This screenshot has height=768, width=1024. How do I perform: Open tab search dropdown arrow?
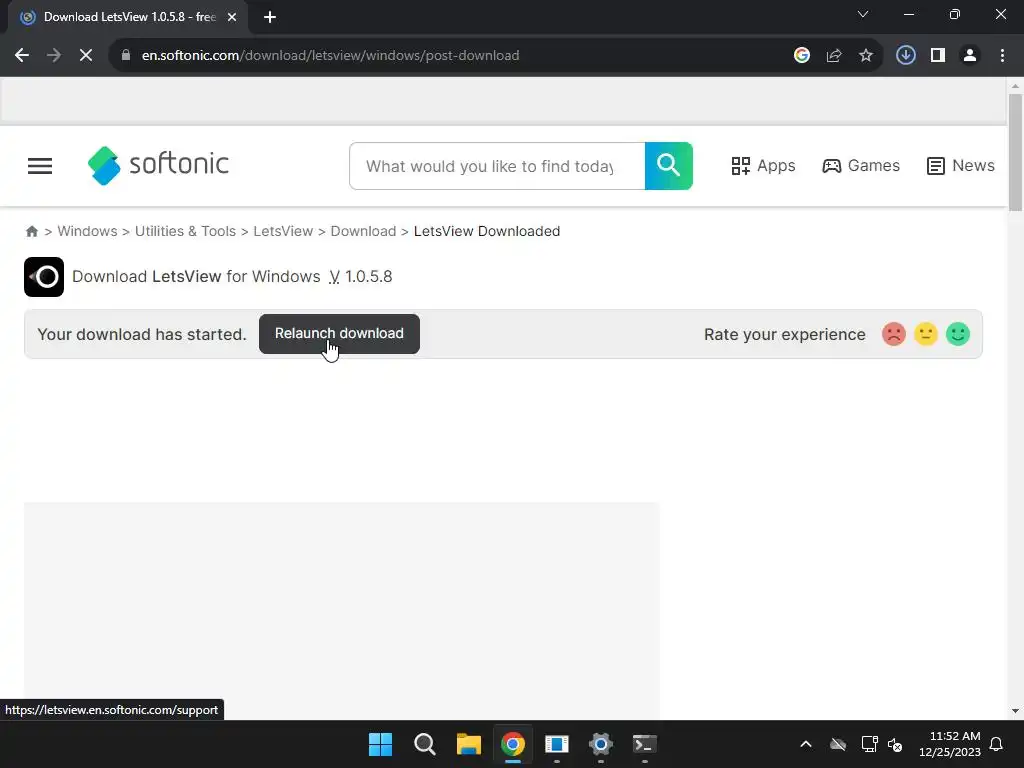coord(863,14)
